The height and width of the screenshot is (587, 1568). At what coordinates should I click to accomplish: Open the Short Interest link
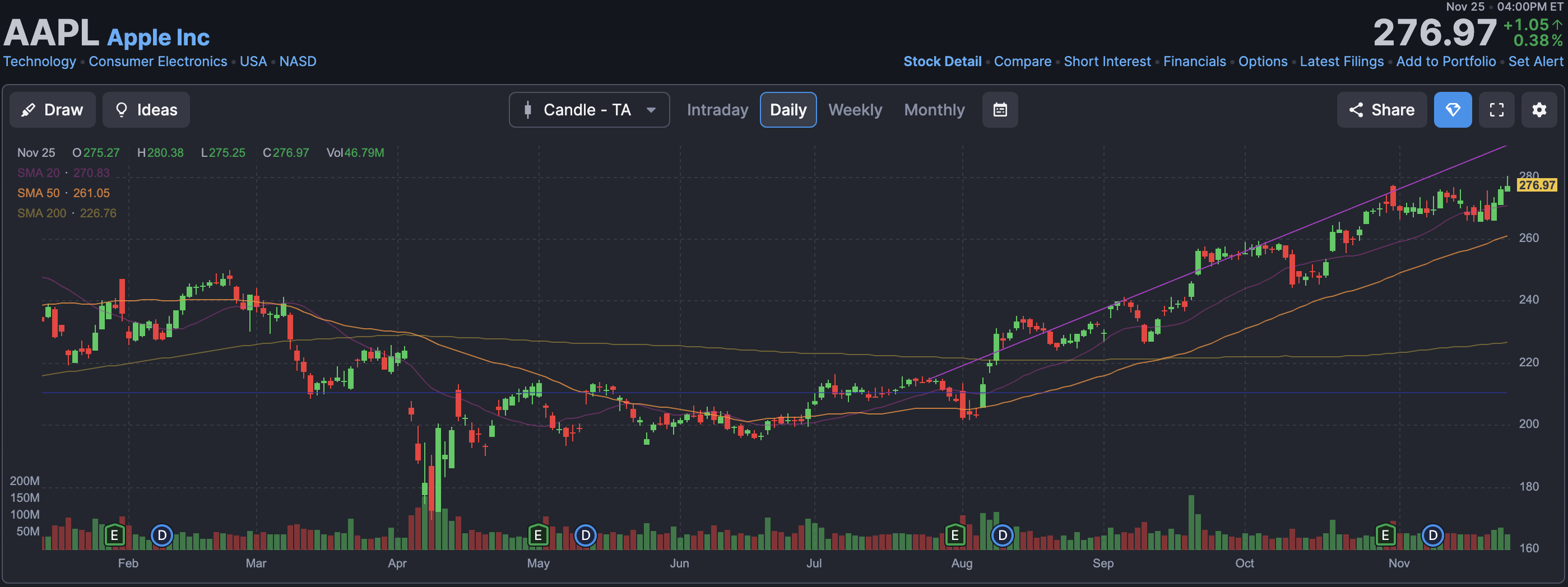point(1107,62)
